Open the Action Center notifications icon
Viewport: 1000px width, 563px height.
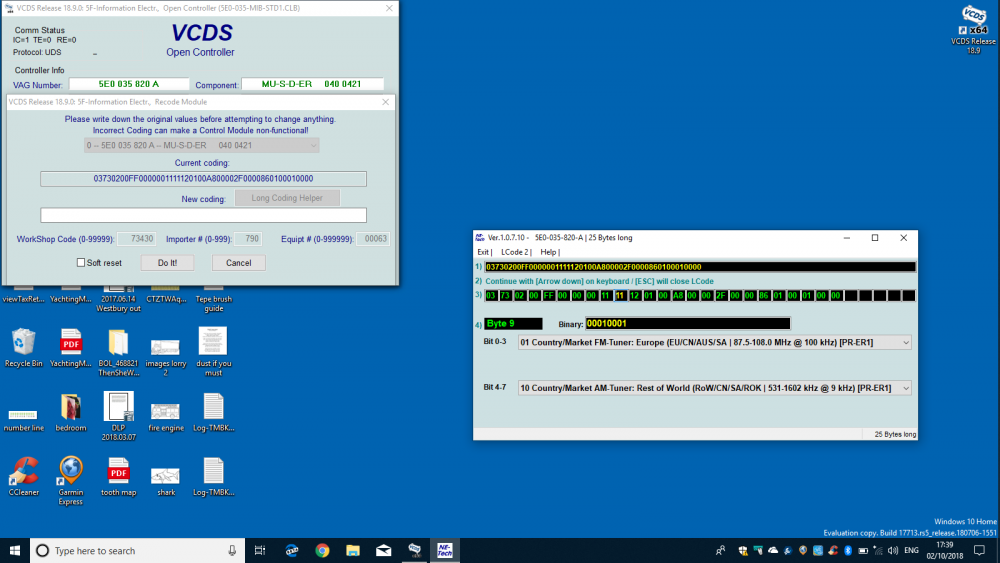pyautogui.click(x=980, y=550)
